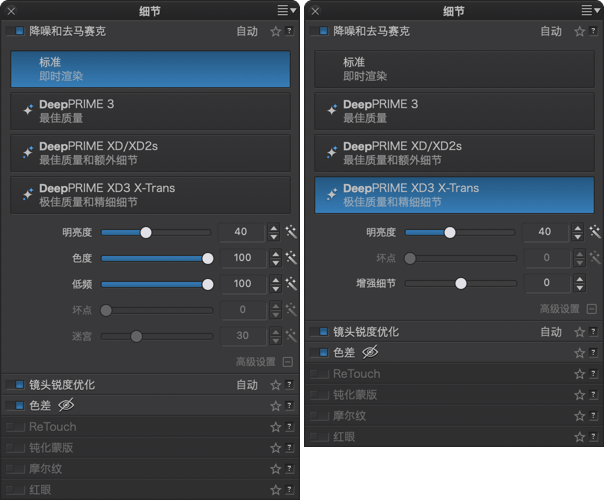
Task: Click 明亮度 slider in left panel
Action: coord(156,232)
